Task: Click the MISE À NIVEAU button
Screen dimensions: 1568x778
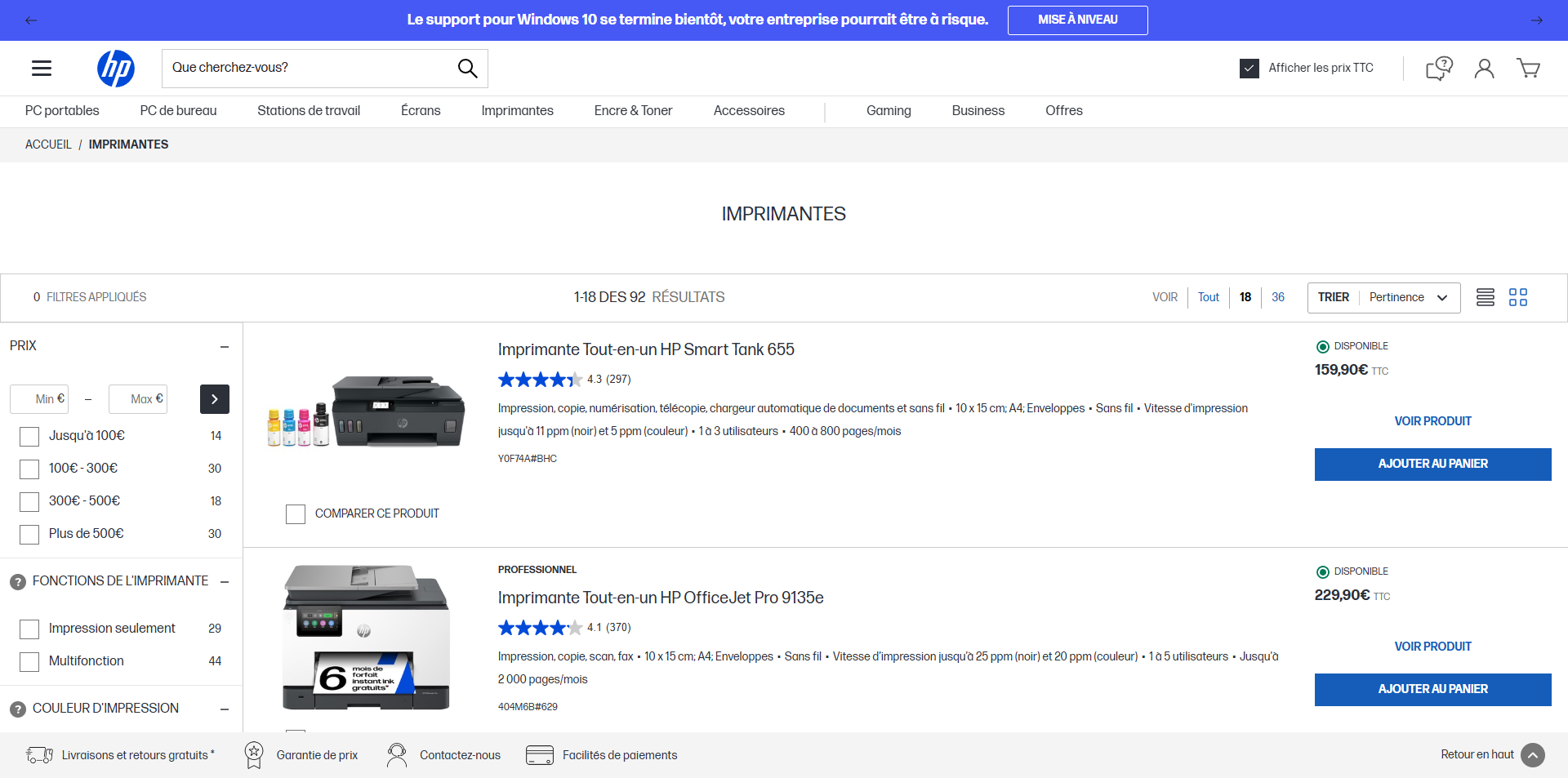Action: (x=1077, y=20)
